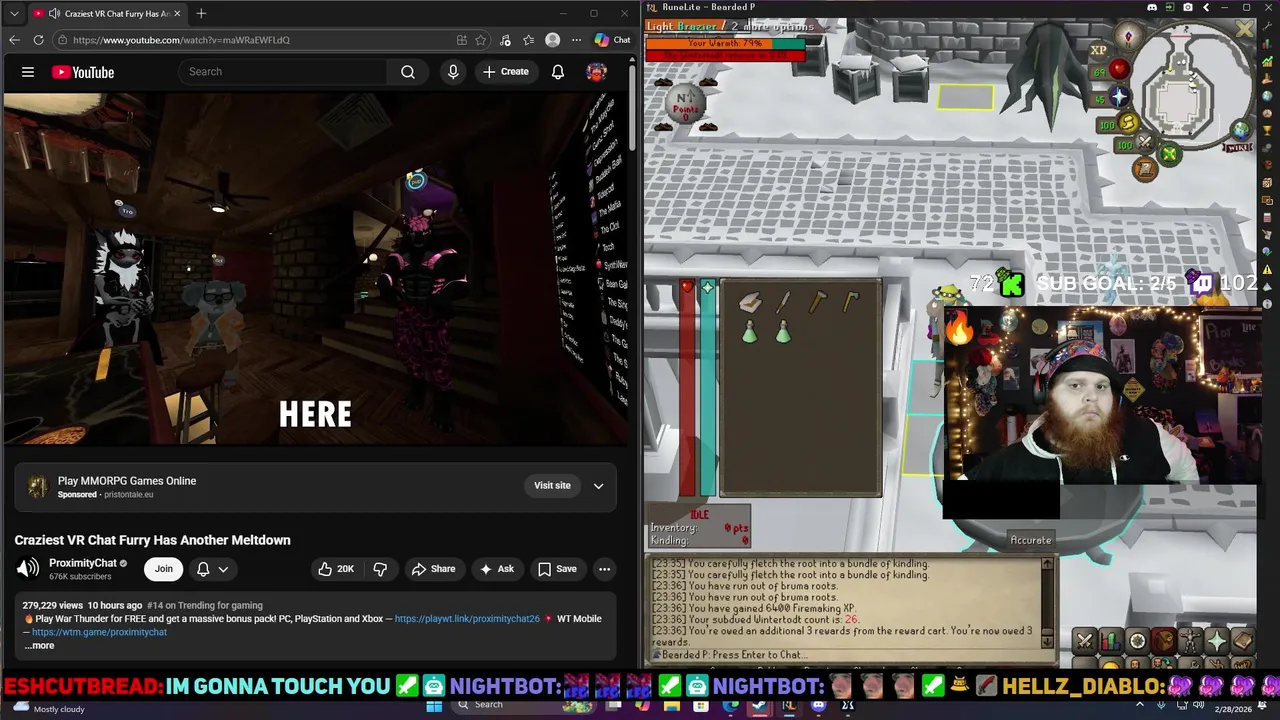Open YouTube notifications bell

point(558,72)
